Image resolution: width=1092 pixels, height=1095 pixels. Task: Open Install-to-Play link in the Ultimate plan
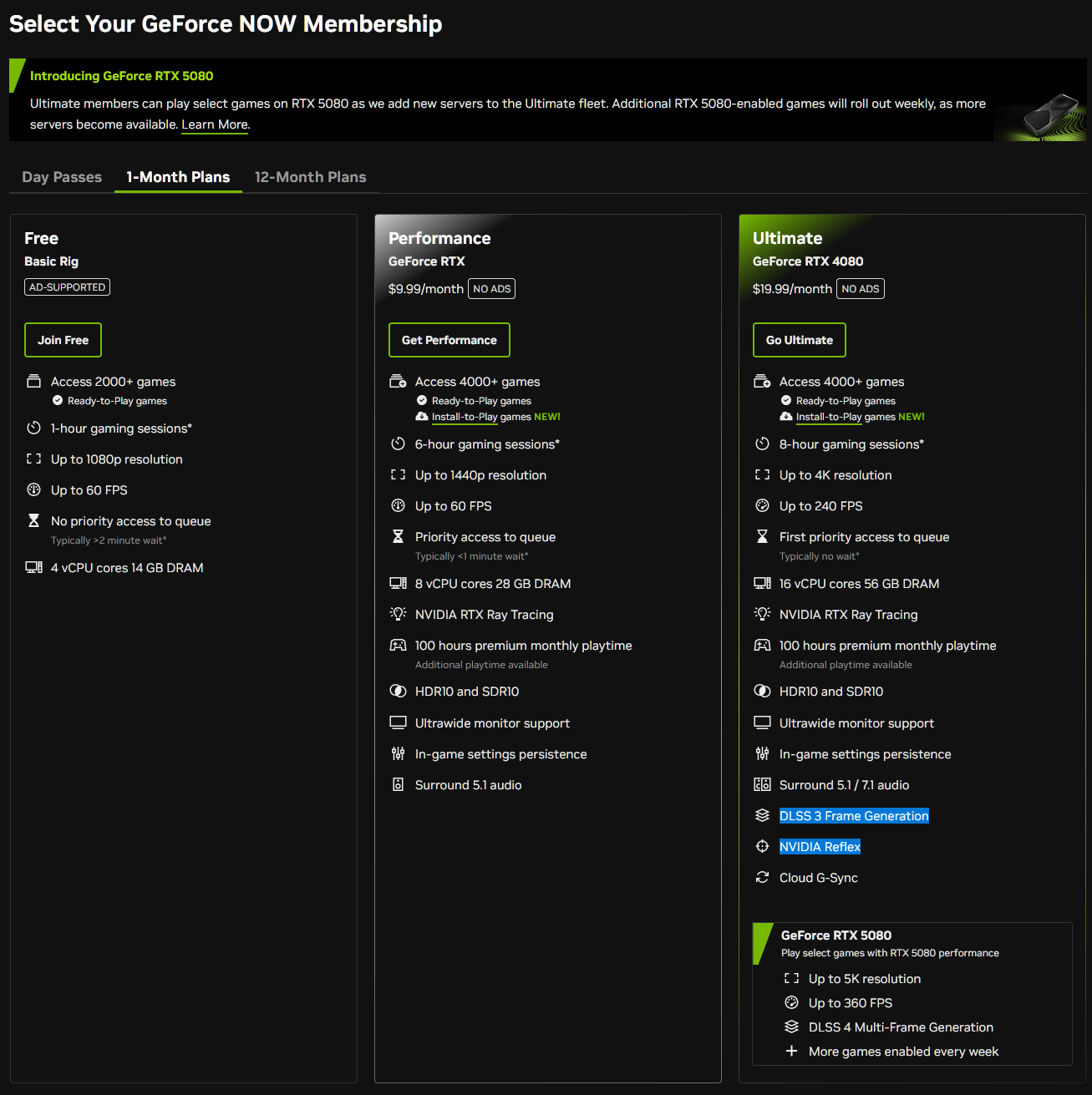click(830, 417)
